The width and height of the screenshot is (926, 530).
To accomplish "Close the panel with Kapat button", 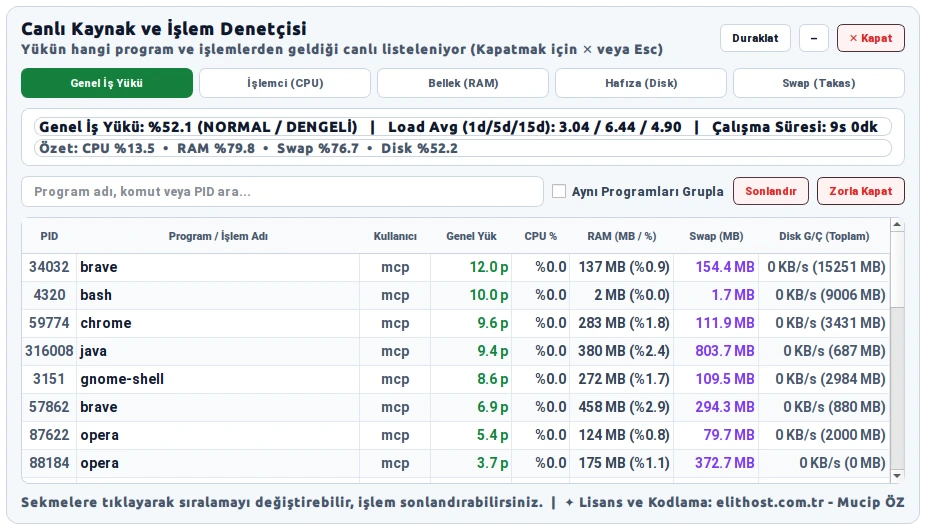I will tap(870, 38).
